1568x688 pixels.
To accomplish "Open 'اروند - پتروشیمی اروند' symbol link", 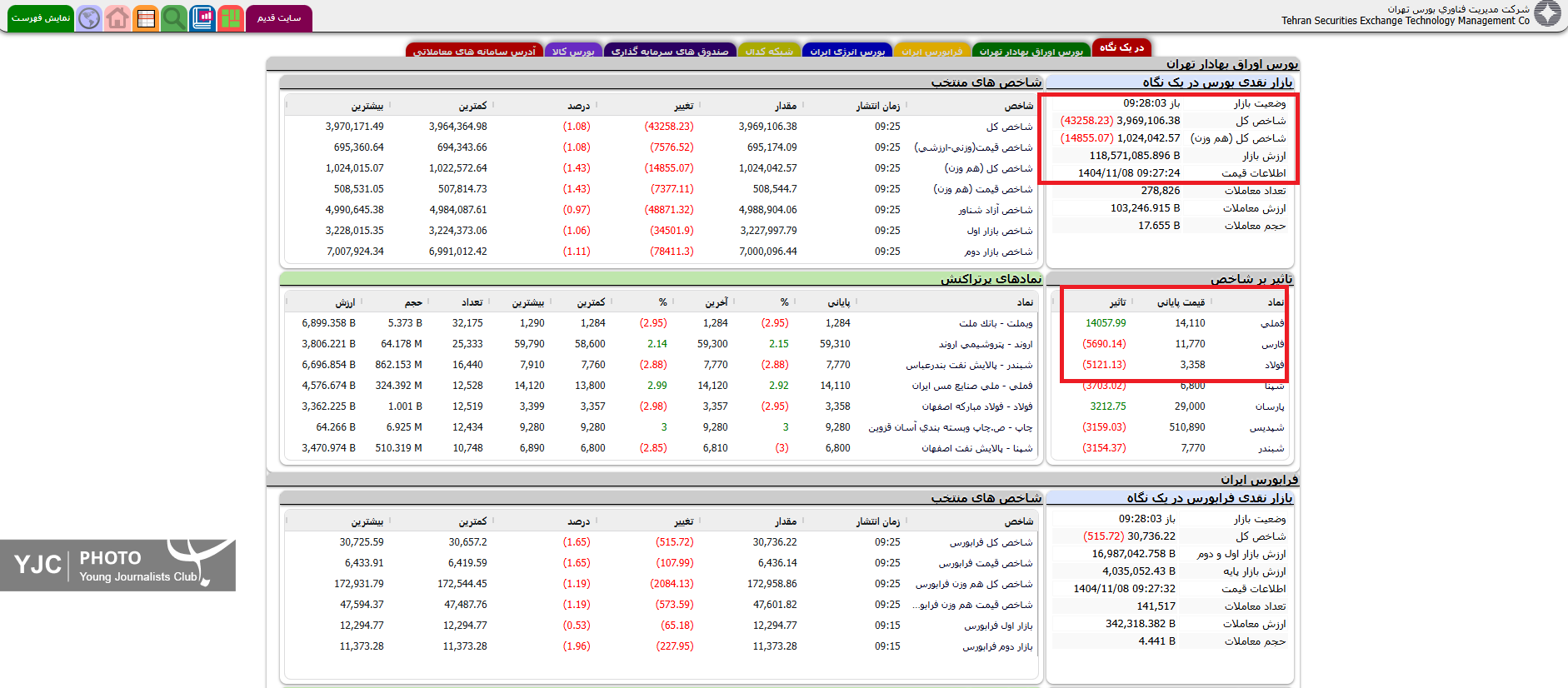I will click(x=986, y=344).
